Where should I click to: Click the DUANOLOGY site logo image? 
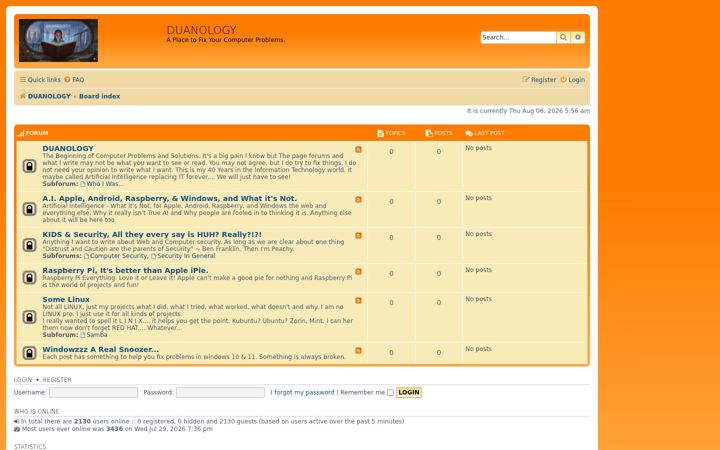pos(58,40)
